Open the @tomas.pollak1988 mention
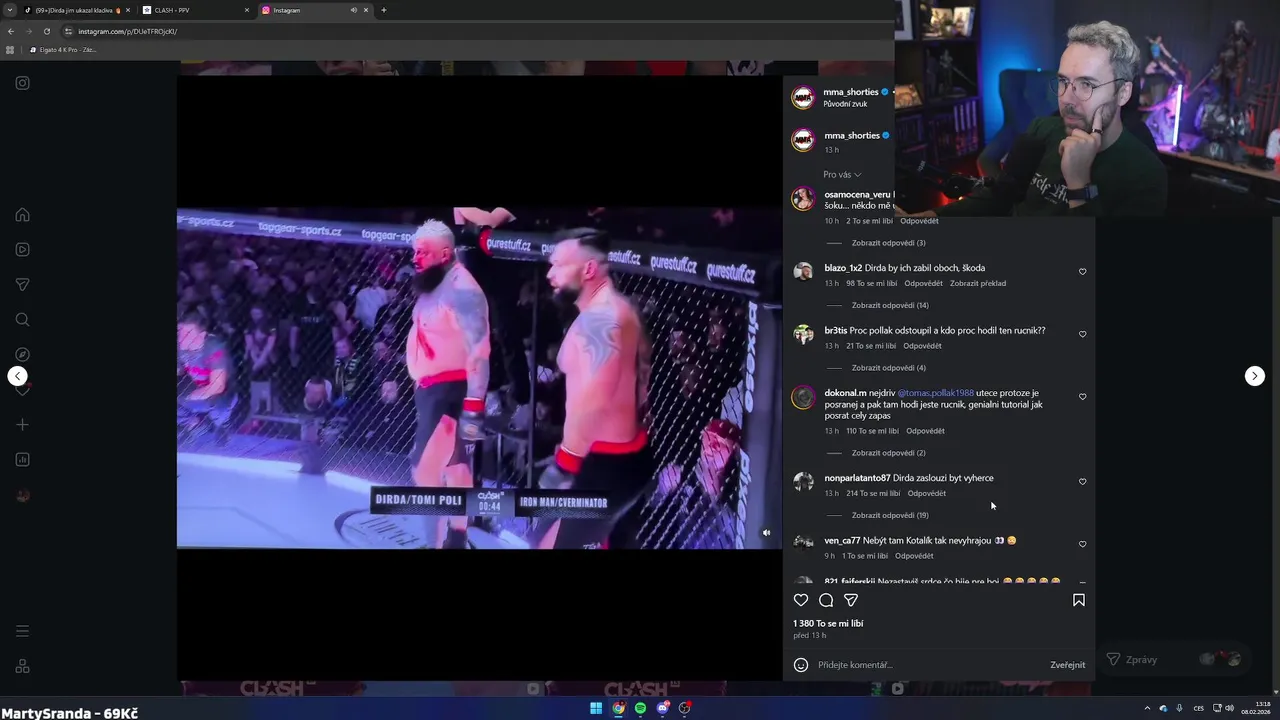The image size is (1280, 720). tap(935, 393)
